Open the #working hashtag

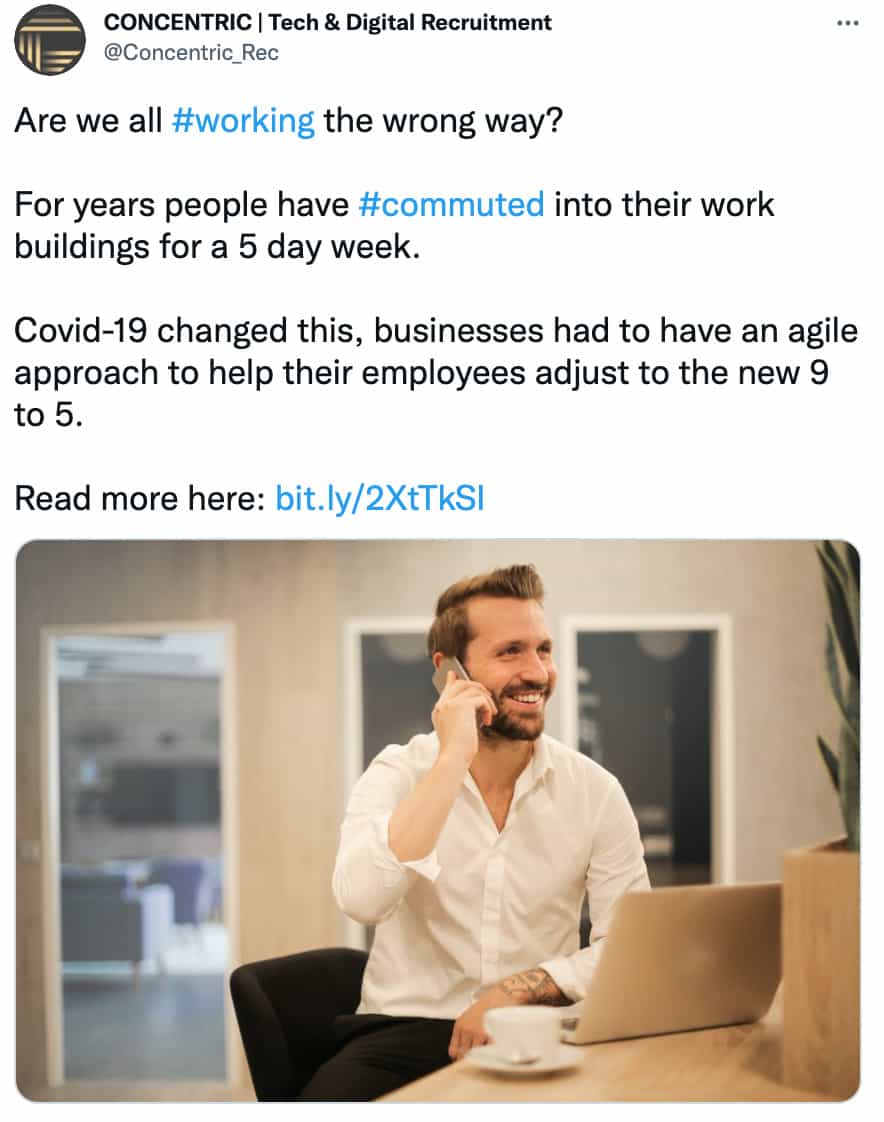tap(243, 121)
